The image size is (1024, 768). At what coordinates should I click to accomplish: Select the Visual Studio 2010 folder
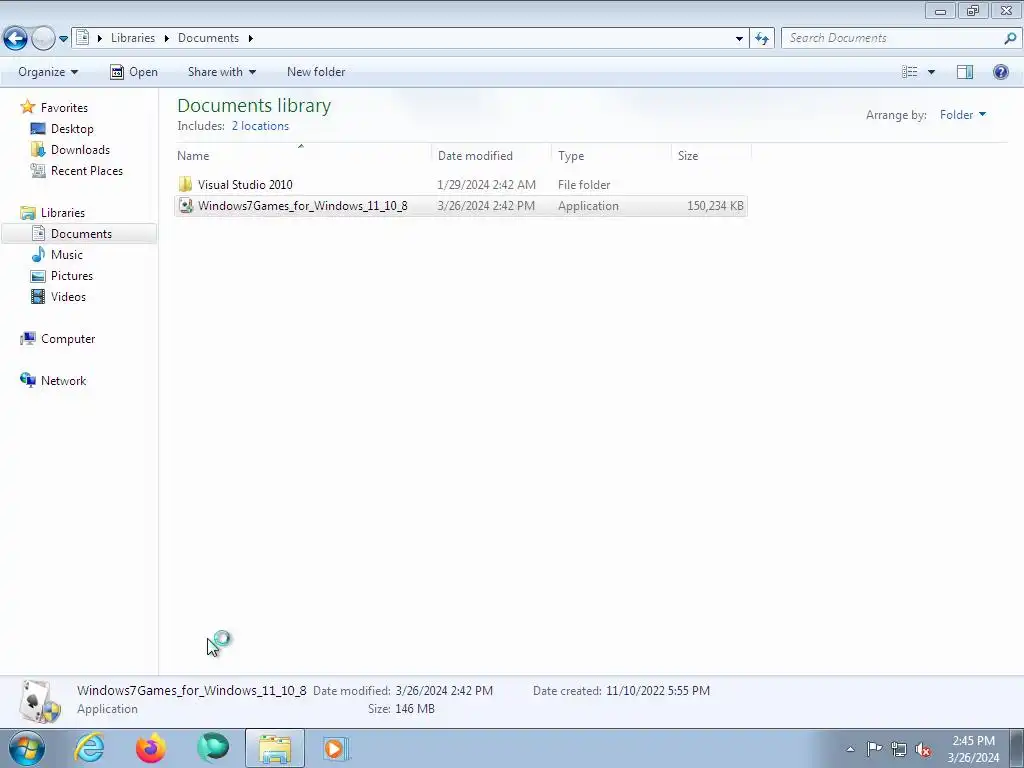tap(245, 185)
